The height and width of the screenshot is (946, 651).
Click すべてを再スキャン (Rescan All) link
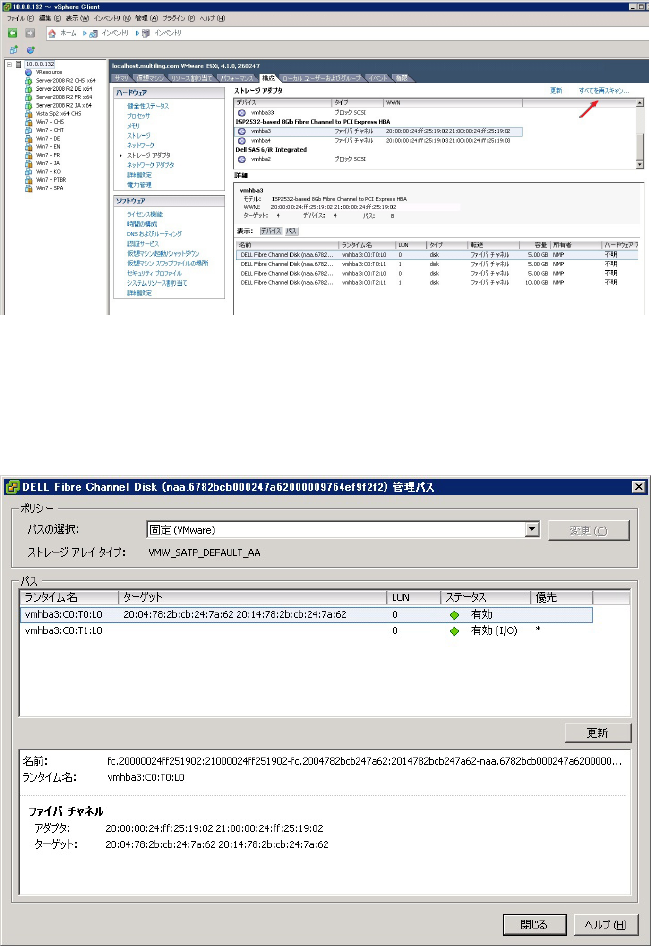603,90
